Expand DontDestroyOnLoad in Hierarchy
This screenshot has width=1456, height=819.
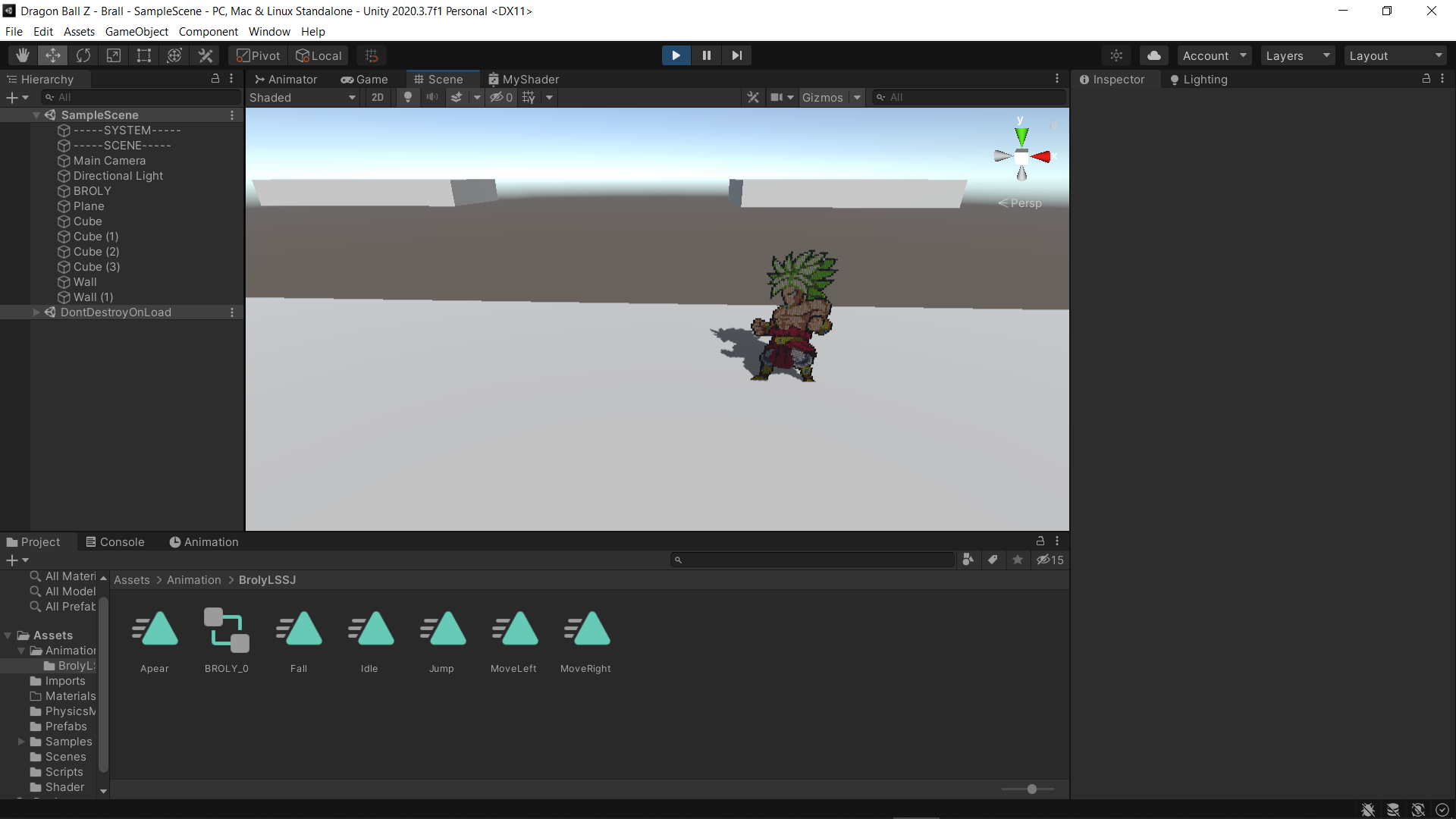click(x=36, y=312)
